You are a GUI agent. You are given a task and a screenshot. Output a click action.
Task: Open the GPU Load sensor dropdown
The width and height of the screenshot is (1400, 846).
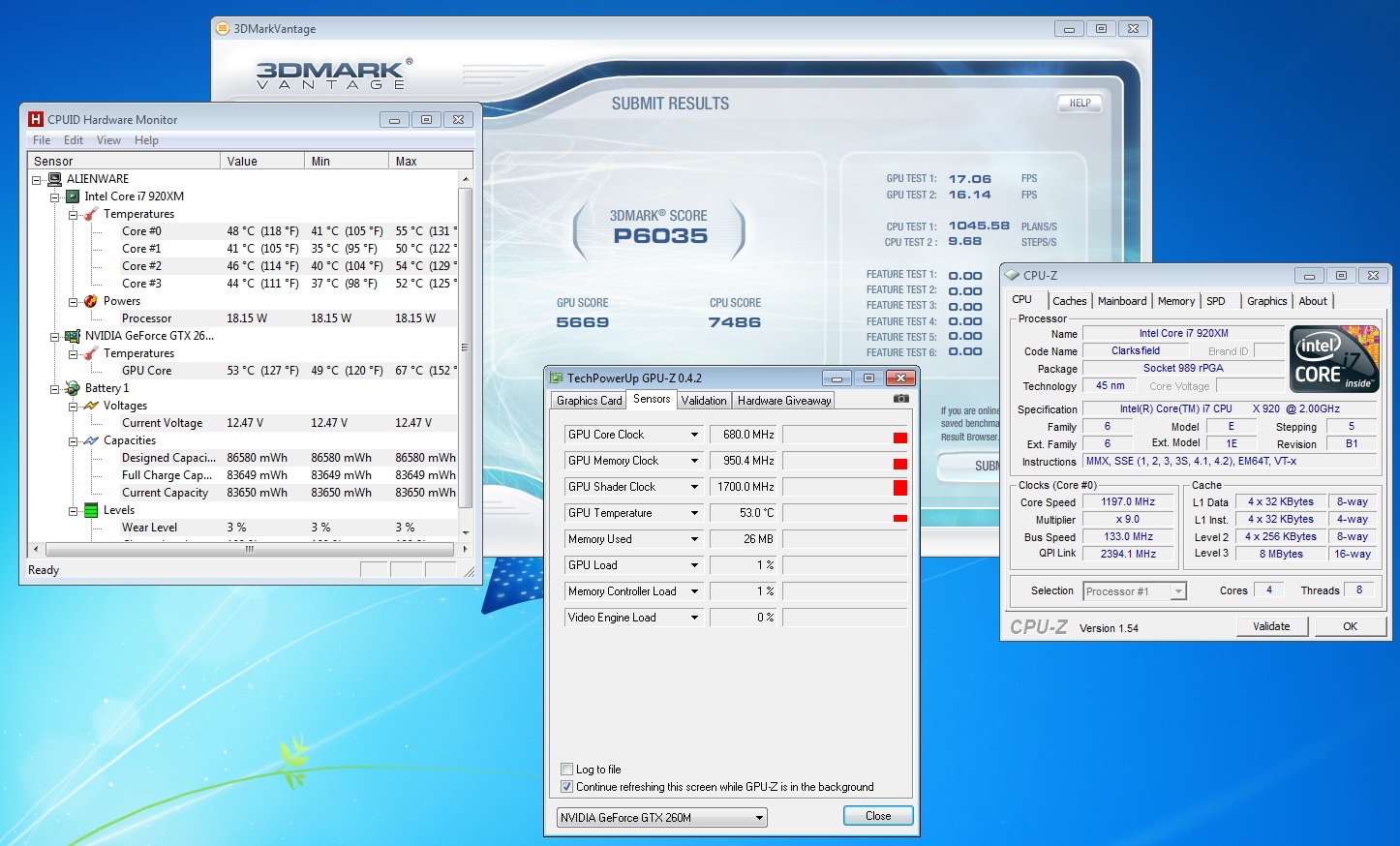tap(694, 565)
